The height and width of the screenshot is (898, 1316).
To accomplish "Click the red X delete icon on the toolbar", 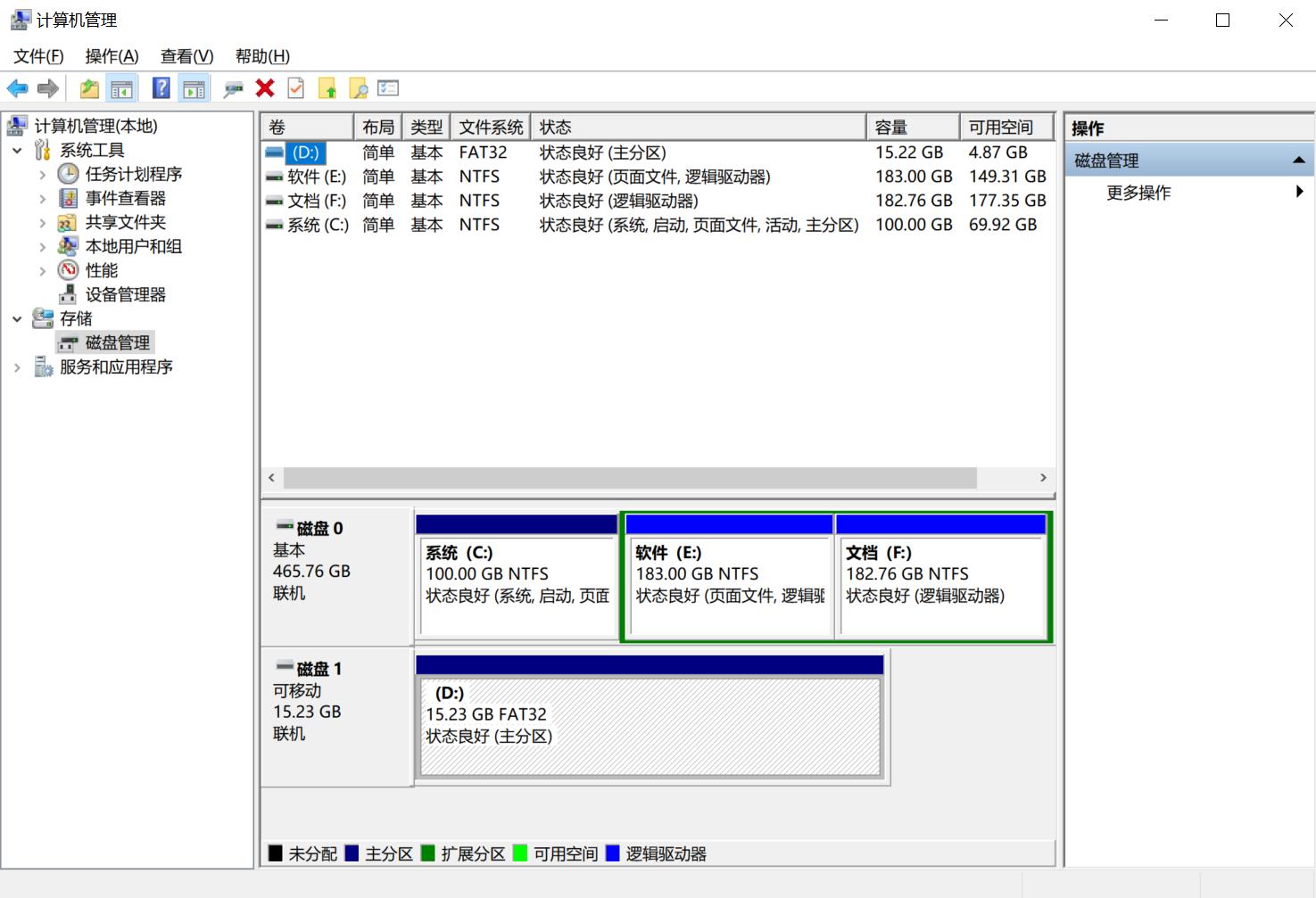I will click(x=264, y=87).
